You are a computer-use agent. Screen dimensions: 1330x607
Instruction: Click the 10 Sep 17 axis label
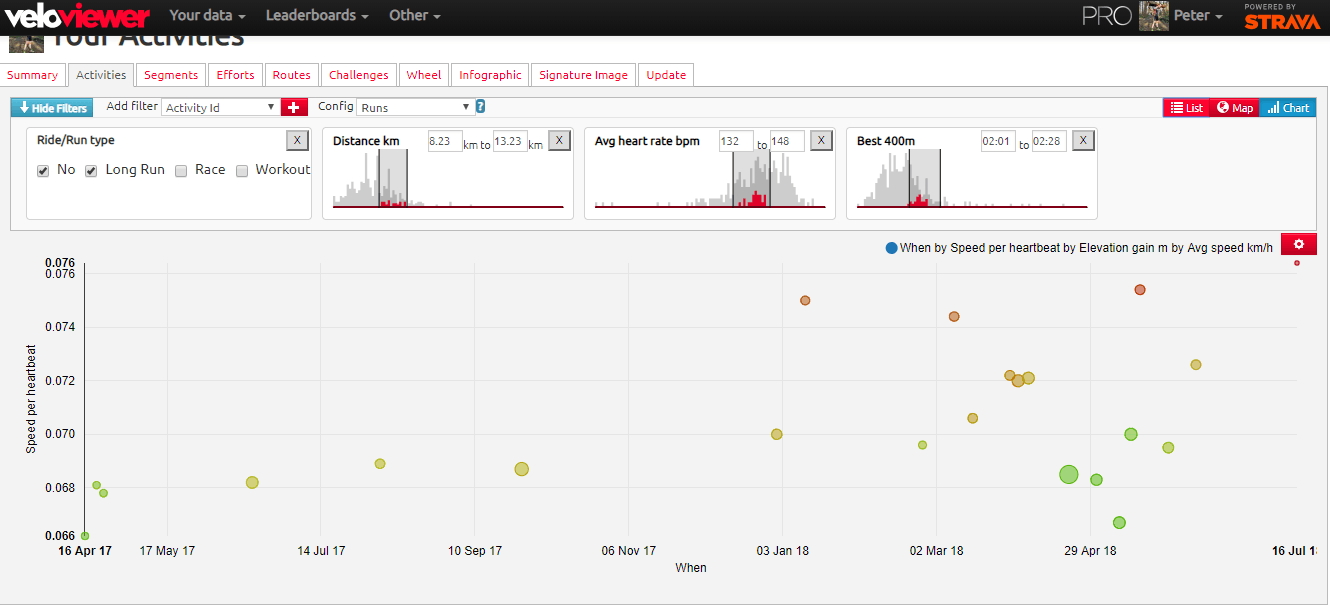pos(475,551)
